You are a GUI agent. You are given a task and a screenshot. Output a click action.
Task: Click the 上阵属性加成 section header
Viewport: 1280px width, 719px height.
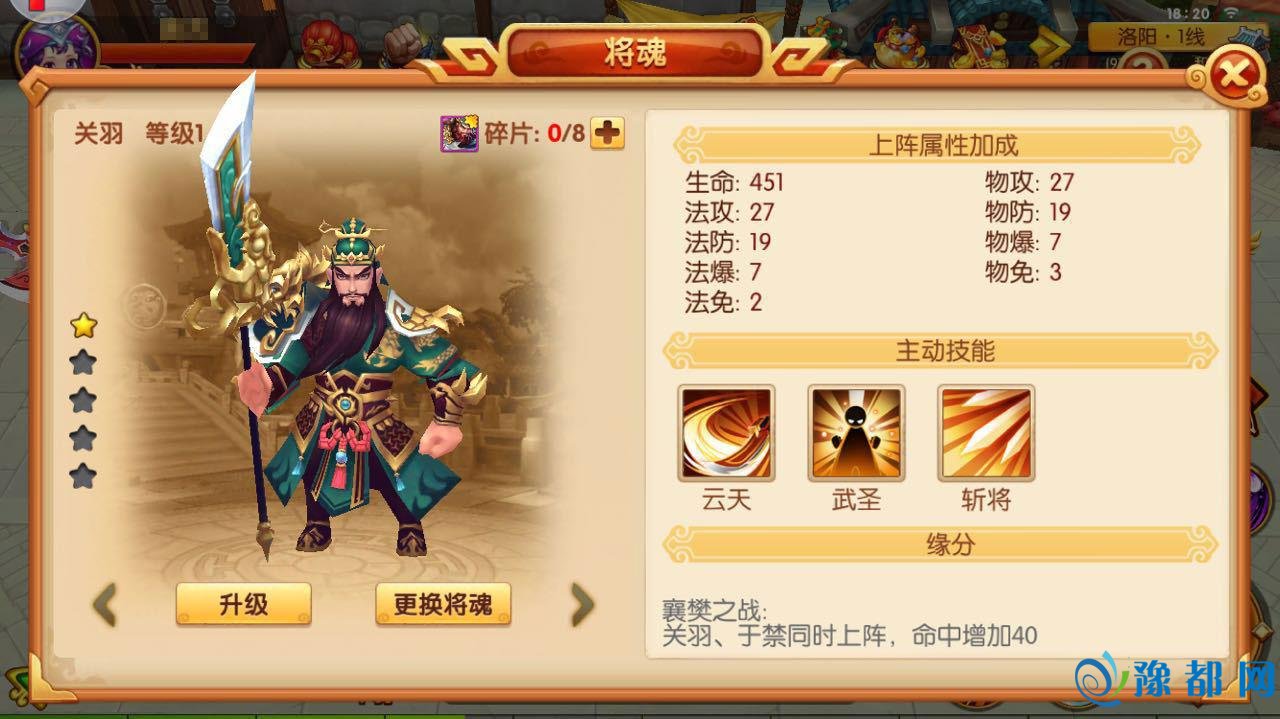[944, 145]
